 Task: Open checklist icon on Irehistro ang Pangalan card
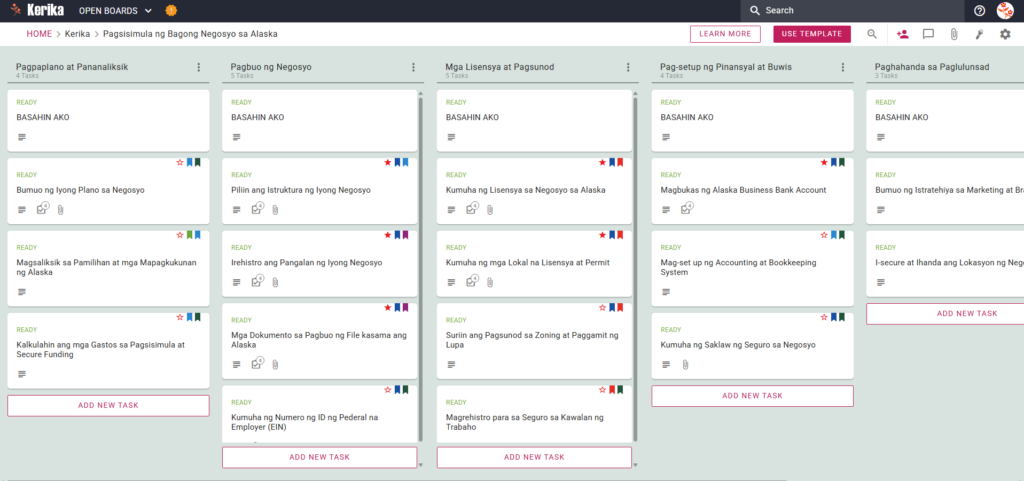(x=257, y=281)
